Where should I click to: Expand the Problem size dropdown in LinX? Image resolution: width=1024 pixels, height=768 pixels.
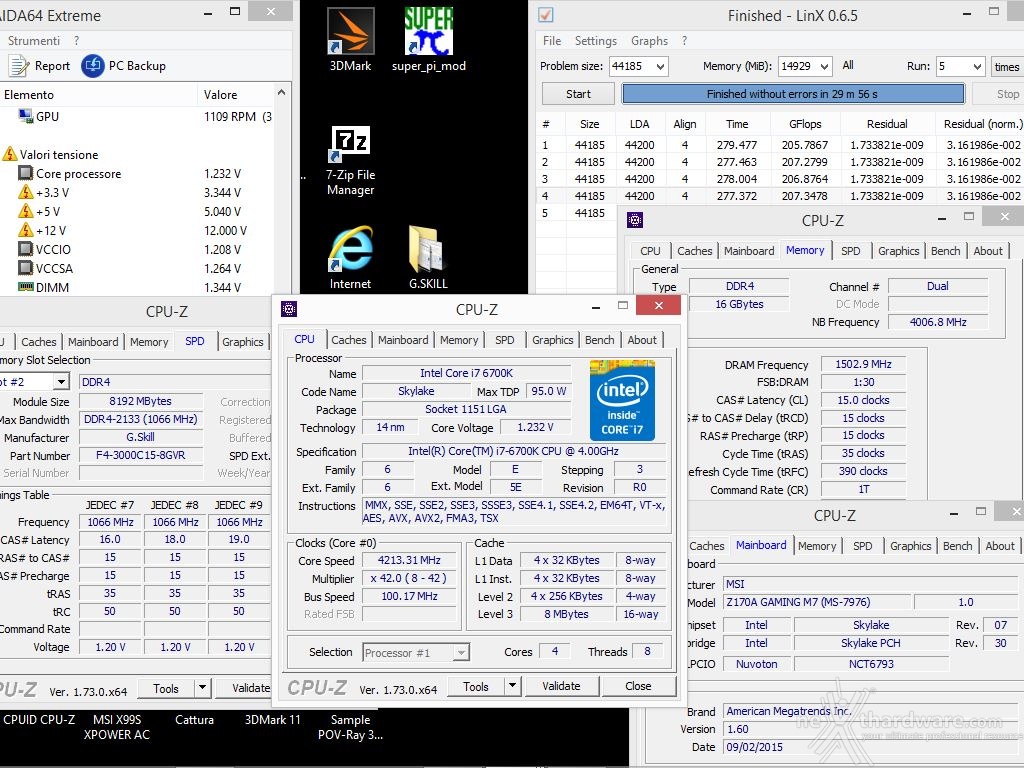click(660, 67)
